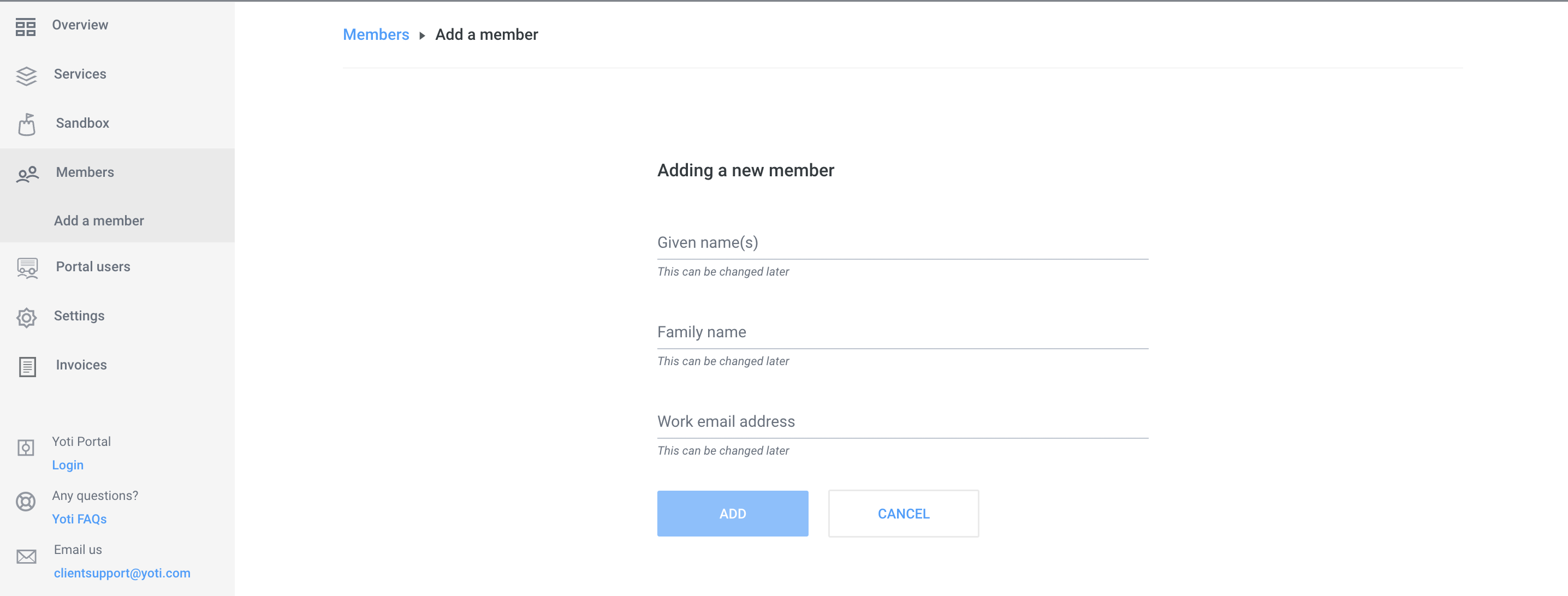The width and height of the screenshot is (1568, 596).
Task: Click the 'Adding a new member' heading
Action: tap(746, 170)
